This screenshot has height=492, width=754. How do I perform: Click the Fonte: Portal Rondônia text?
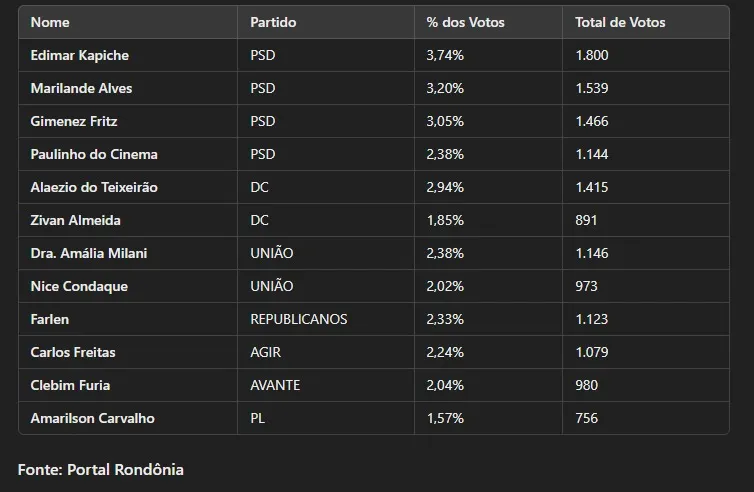[101, 469]
